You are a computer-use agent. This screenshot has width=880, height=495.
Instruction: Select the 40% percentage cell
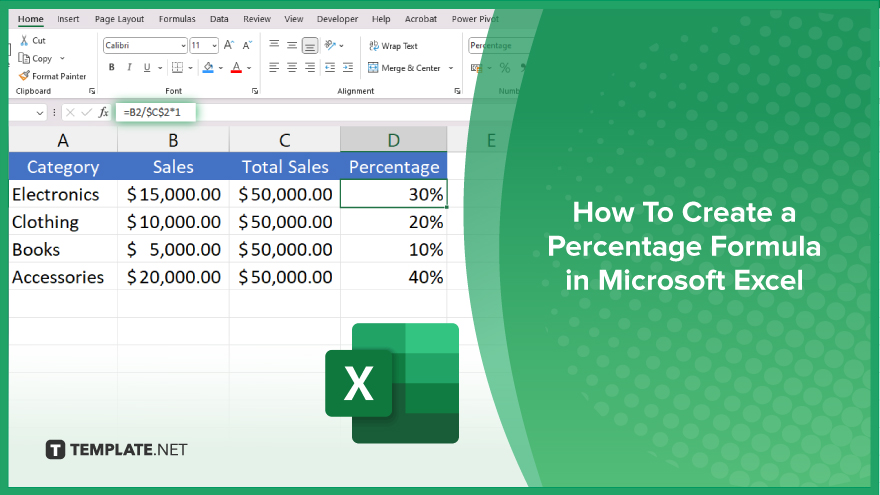pos(393,277)
